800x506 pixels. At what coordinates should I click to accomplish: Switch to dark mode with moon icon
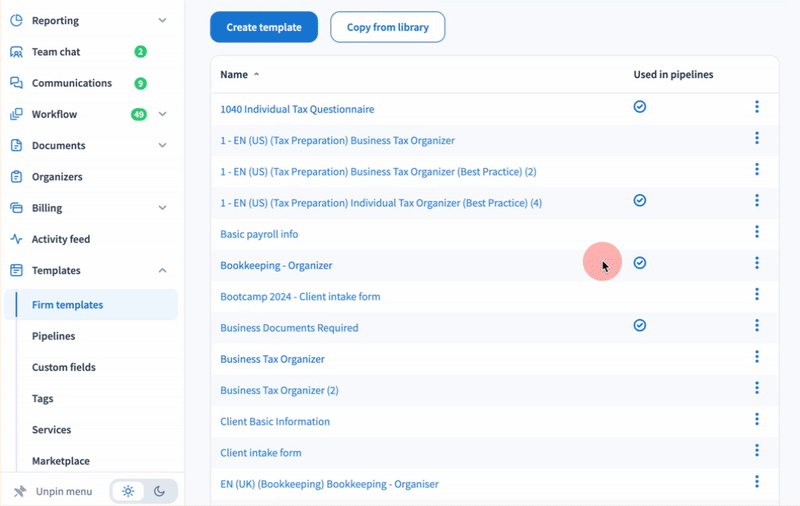click(160, 491)
